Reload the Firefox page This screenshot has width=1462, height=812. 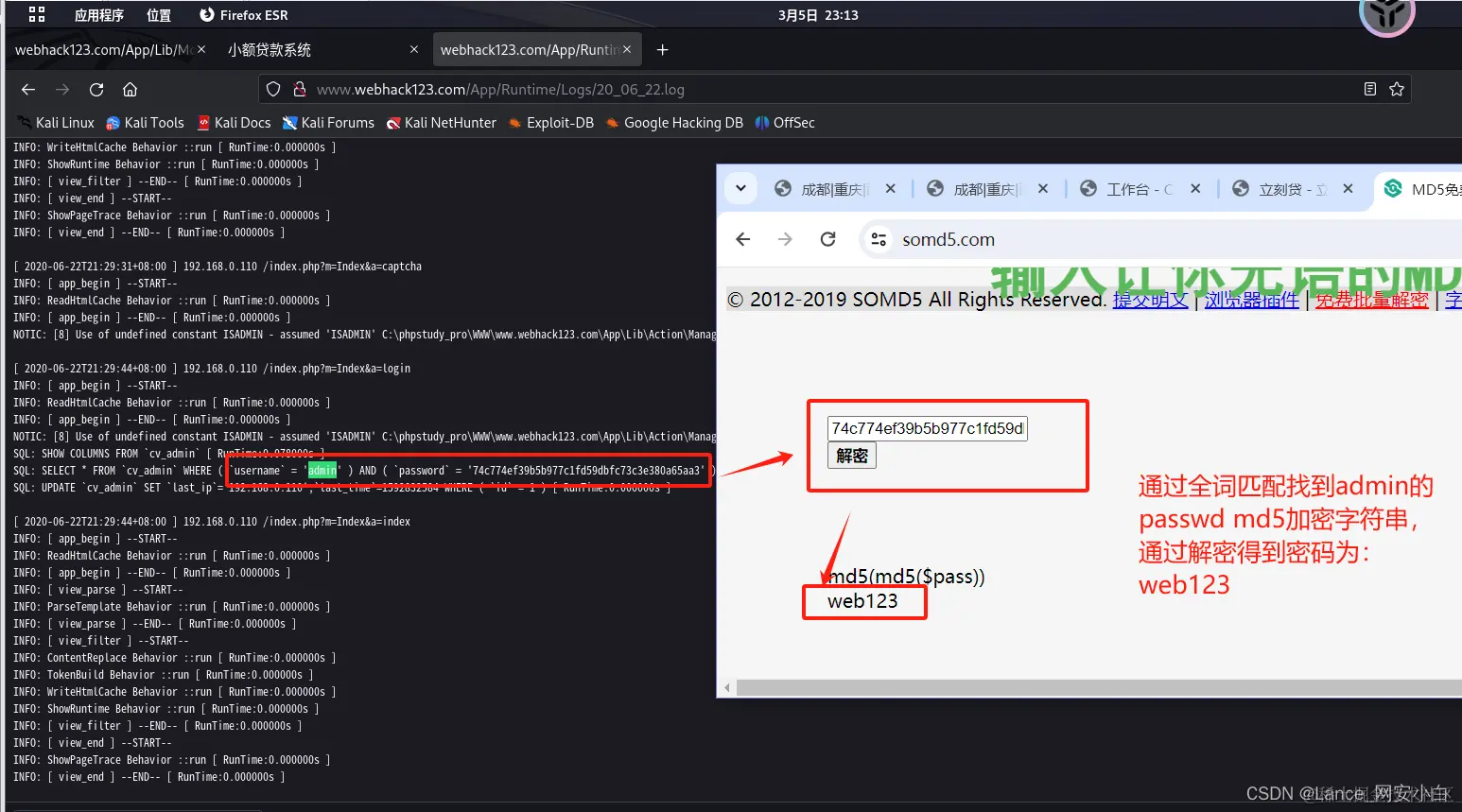[96, 89]
